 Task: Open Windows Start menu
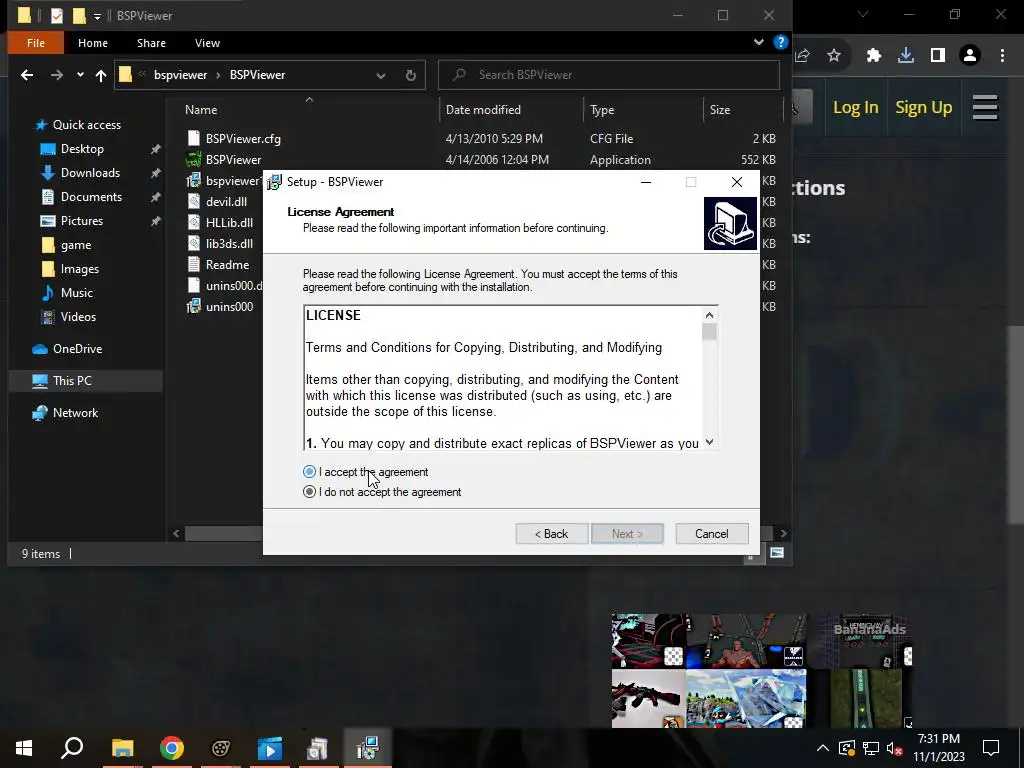24,748
